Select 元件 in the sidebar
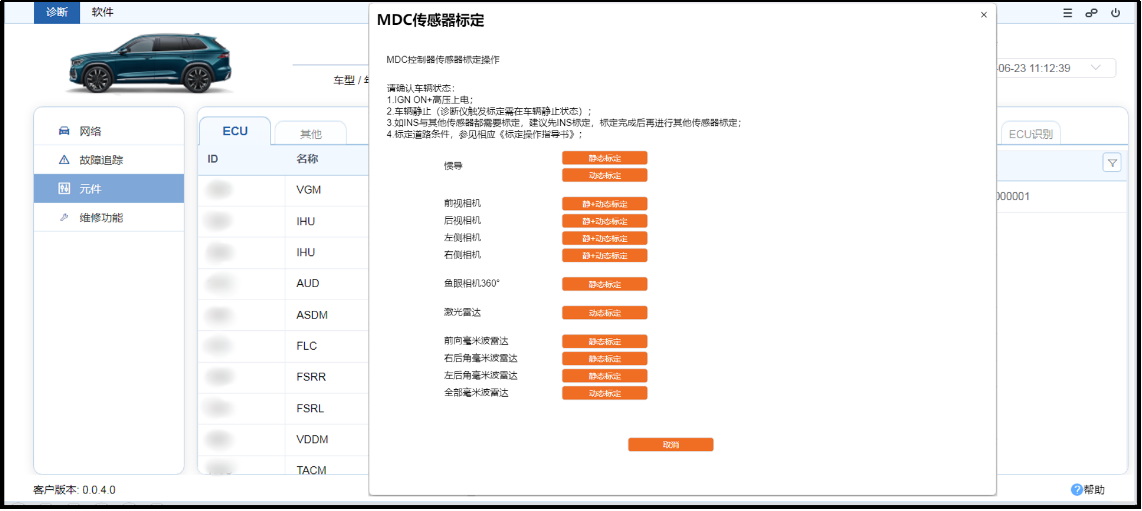This screenshot has height=511, width=1142. coord(109,189)
